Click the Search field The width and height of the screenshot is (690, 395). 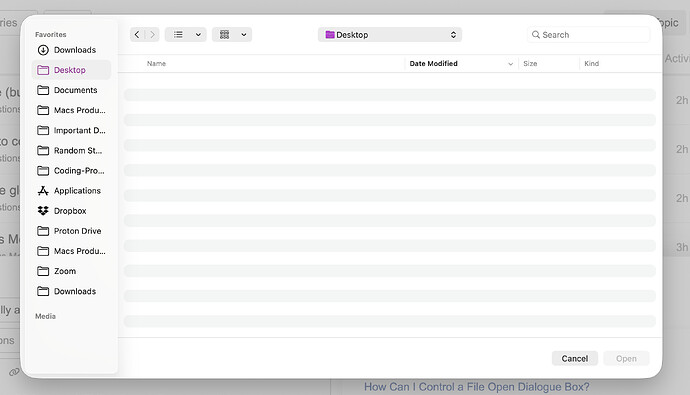click(588, 35)
